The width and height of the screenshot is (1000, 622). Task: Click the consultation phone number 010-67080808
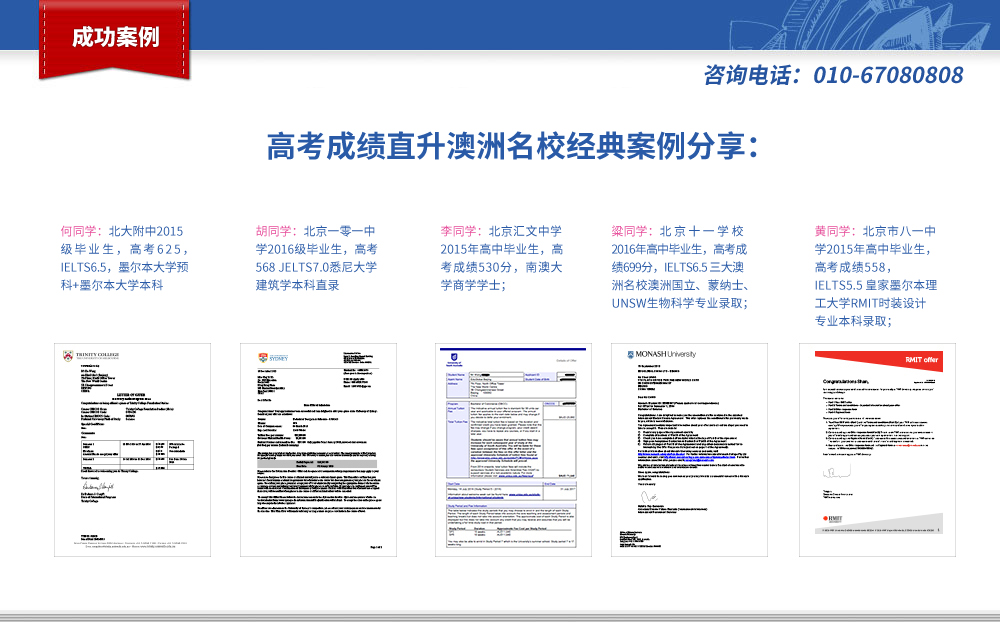tap(888, 75)
